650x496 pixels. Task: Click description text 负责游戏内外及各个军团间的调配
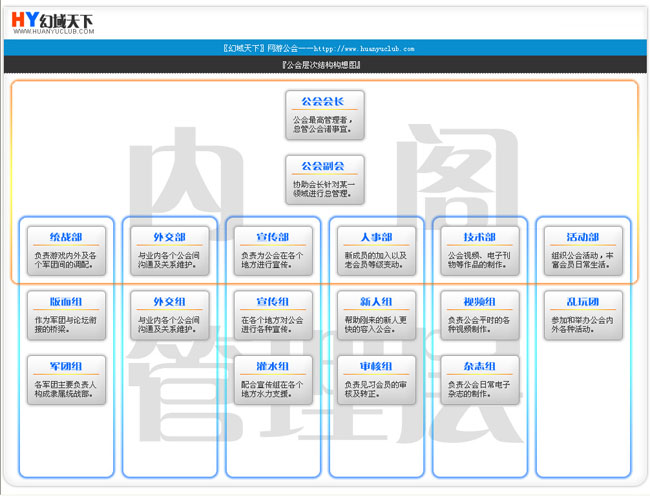coord(65,260)
